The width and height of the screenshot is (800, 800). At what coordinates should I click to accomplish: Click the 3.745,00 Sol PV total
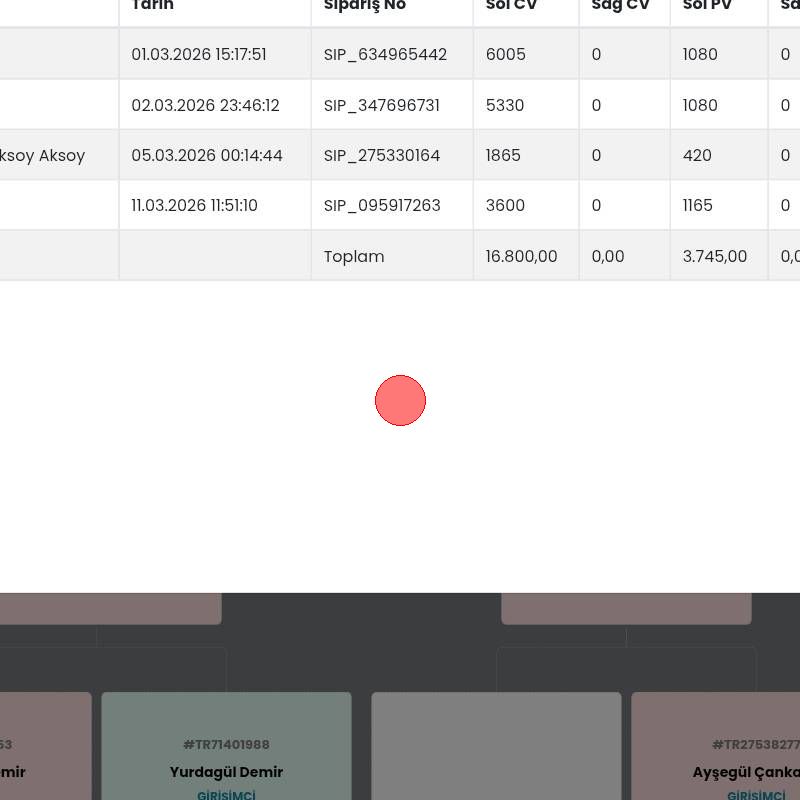click(714, 256)
